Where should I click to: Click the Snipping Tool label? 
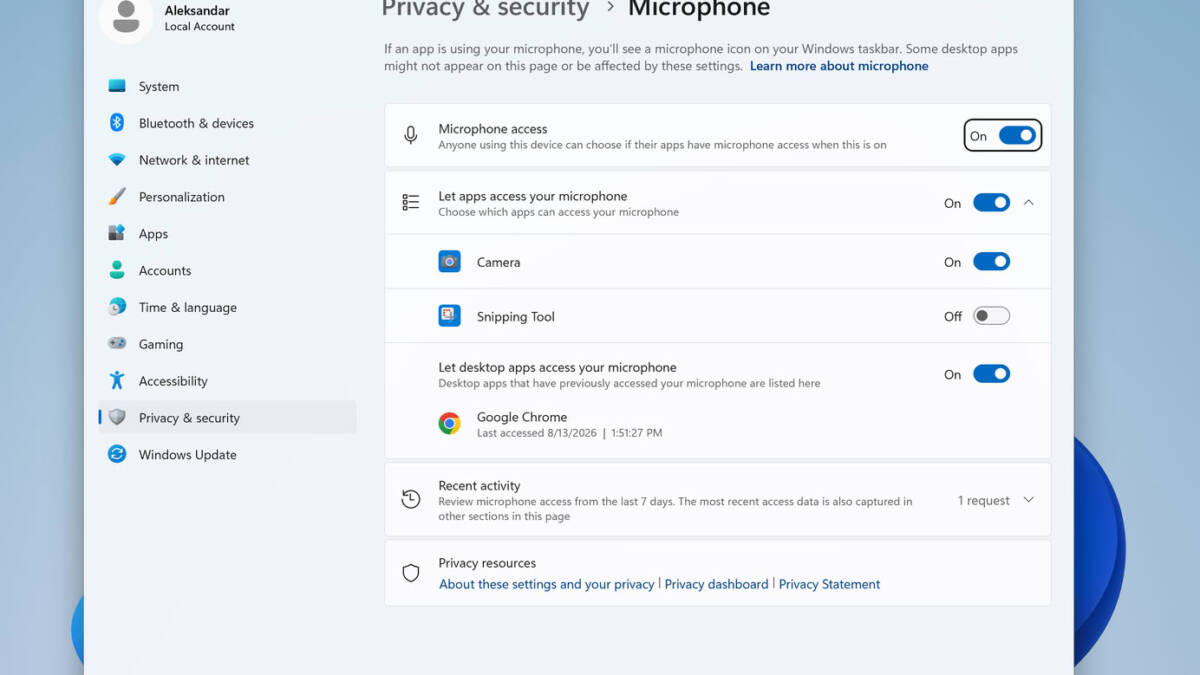[x=516, y=316]
